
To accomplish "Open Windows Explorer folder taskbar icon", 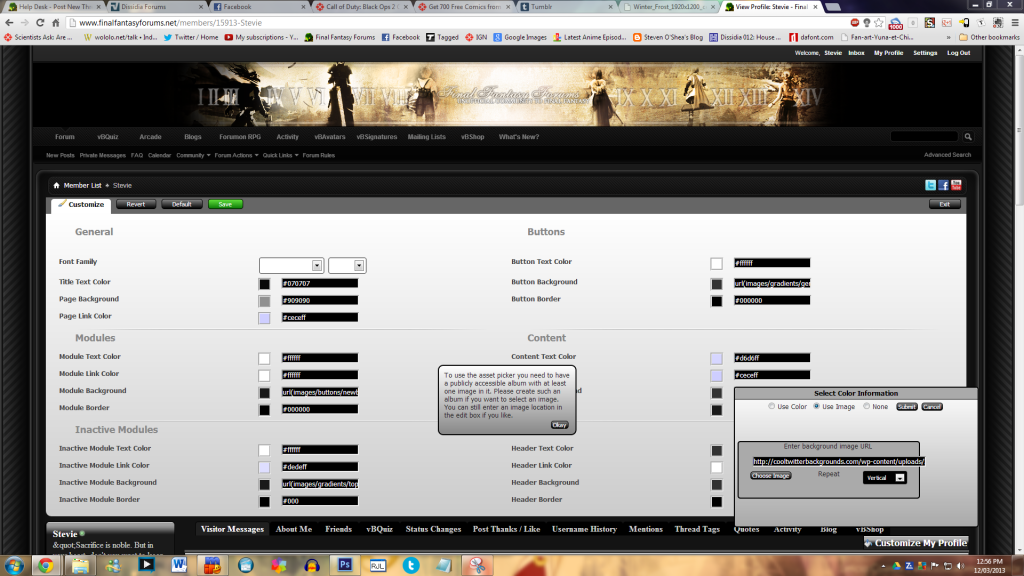I will (x=80, y=565).
